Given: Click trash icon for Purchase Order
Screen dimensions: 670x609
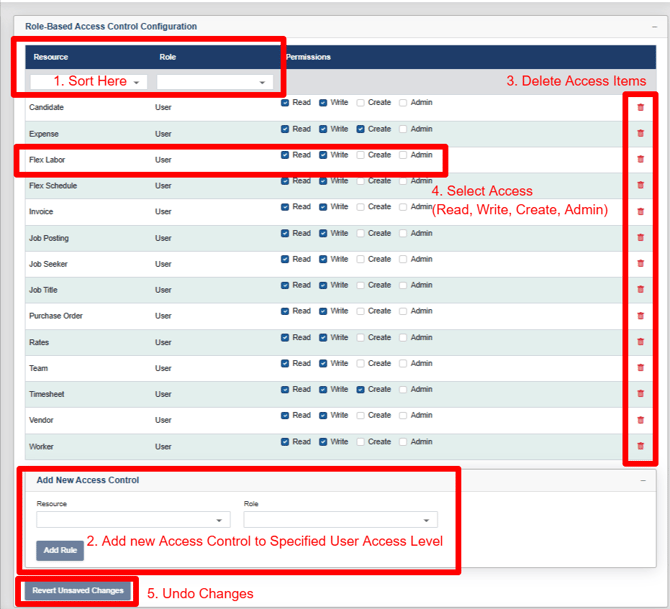Looking at the screenshot, I should coord(640,315).
